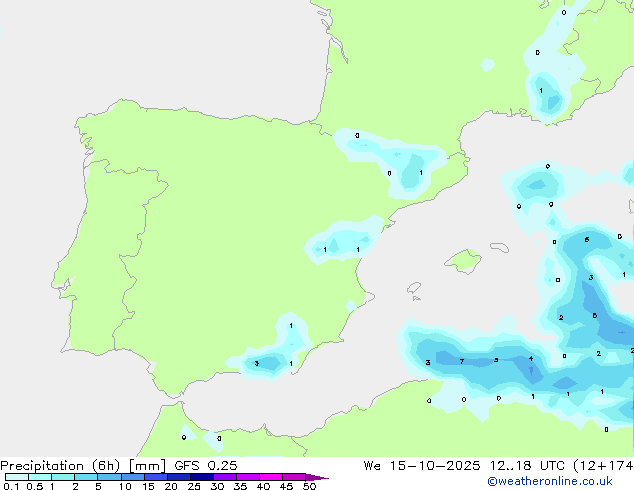Pick the 1–2 mm legend color box
Image resolution: width=634 pixels, height=490 pixels.
click(x=63, y=477)
